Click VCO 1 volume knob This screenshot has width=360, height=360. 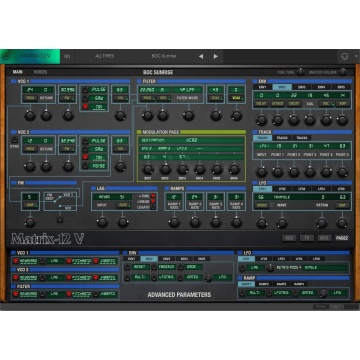[120, 115]
